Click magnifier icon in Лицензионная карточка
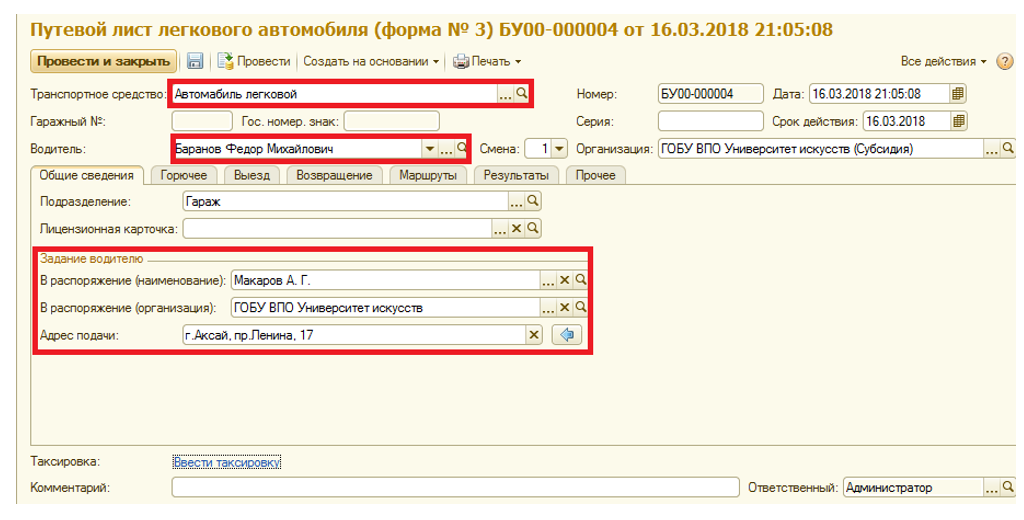This screenshot has height=520, width=1024. pyautogui.click(x=532, y=229)
